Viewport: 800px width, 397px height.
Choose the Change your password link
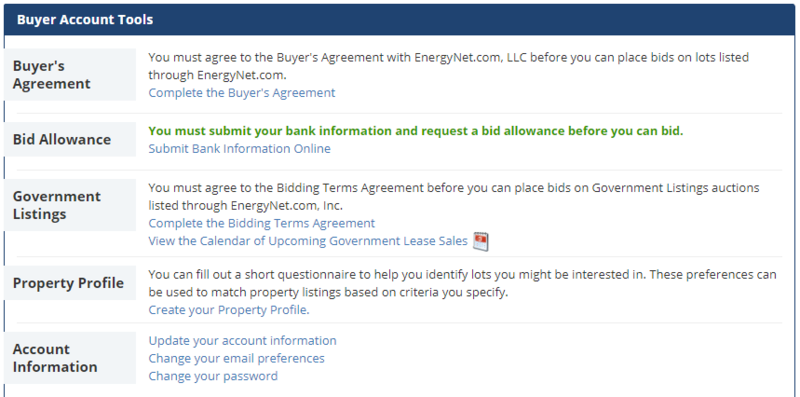click(213, 376)
